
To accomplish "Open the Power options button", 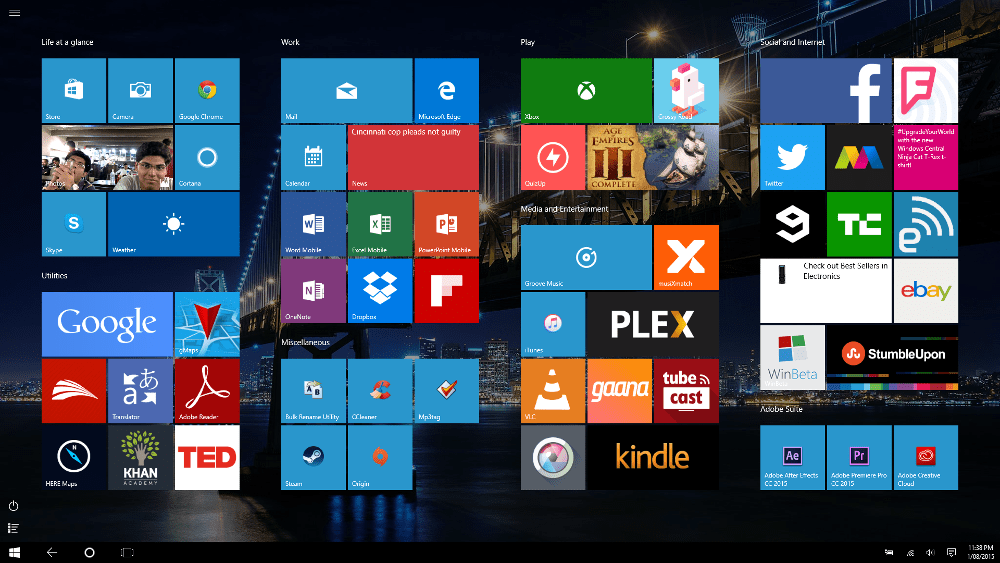I will pos(13,506).
